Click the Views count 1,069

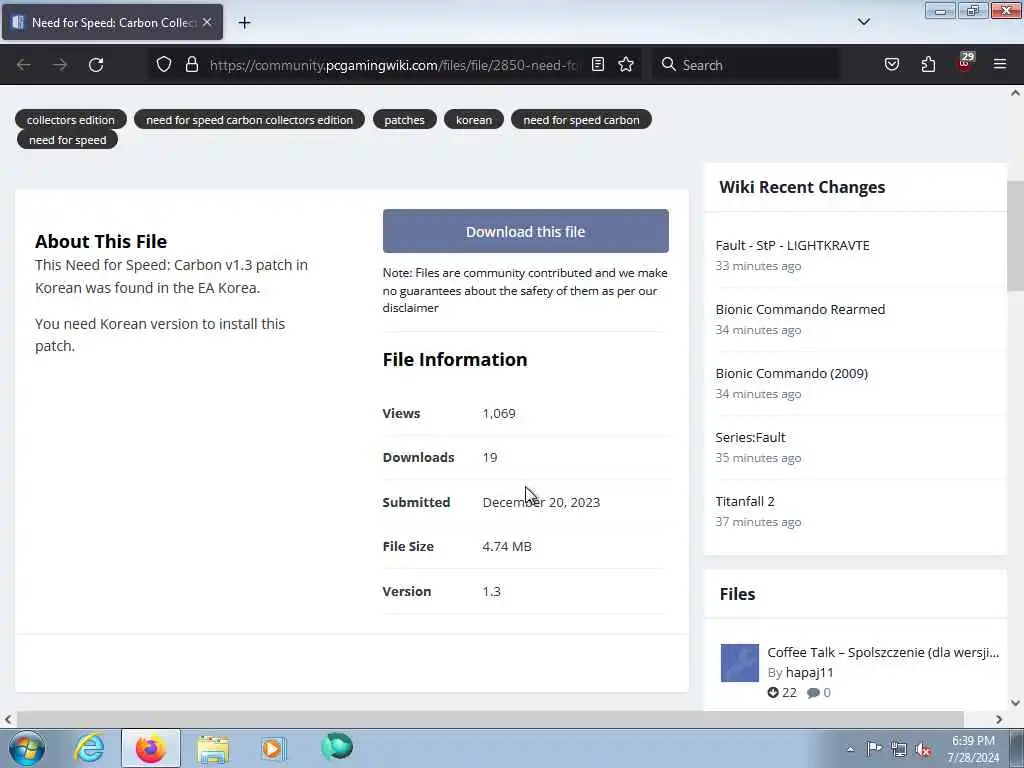499,413
